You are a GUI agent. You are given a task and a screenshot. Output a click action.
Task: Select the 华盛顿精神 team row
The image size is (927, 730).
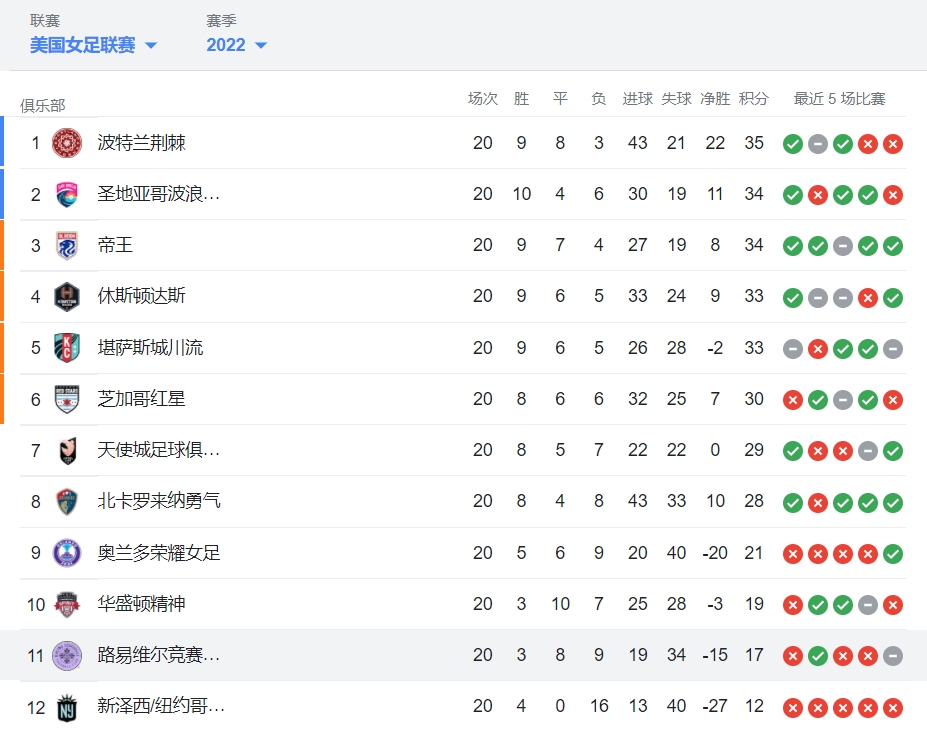click(463, 604)
